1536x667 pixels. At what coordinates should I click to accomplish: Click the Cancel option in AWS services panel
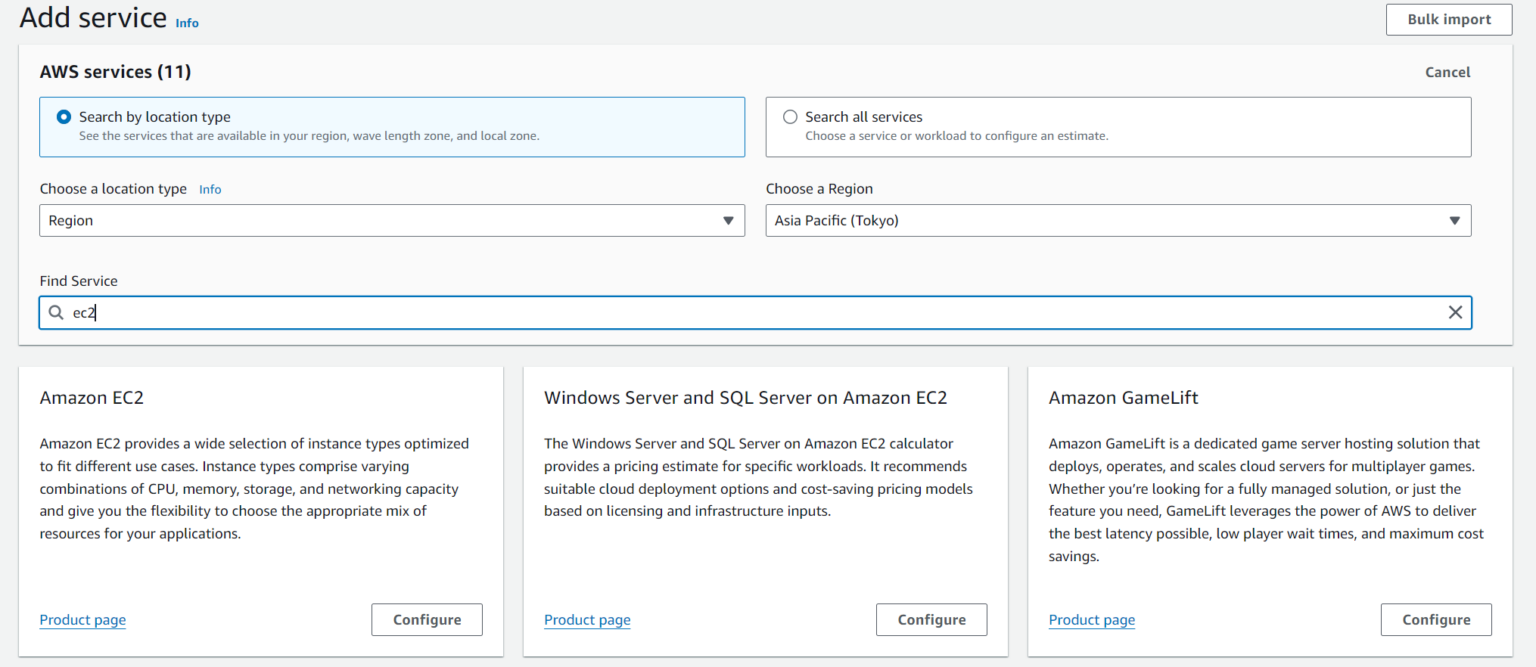1447,71
